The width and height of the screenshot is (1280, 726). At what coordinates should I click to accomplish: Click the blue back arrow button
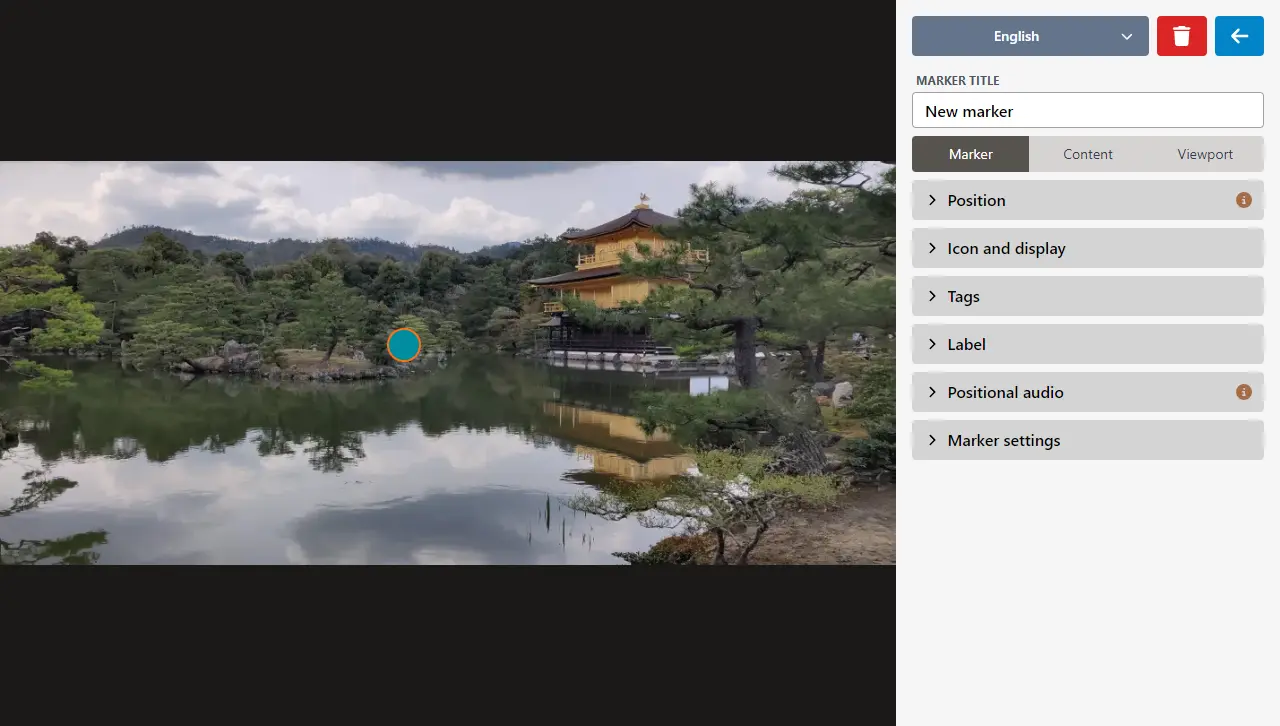tap(1239, 36)
